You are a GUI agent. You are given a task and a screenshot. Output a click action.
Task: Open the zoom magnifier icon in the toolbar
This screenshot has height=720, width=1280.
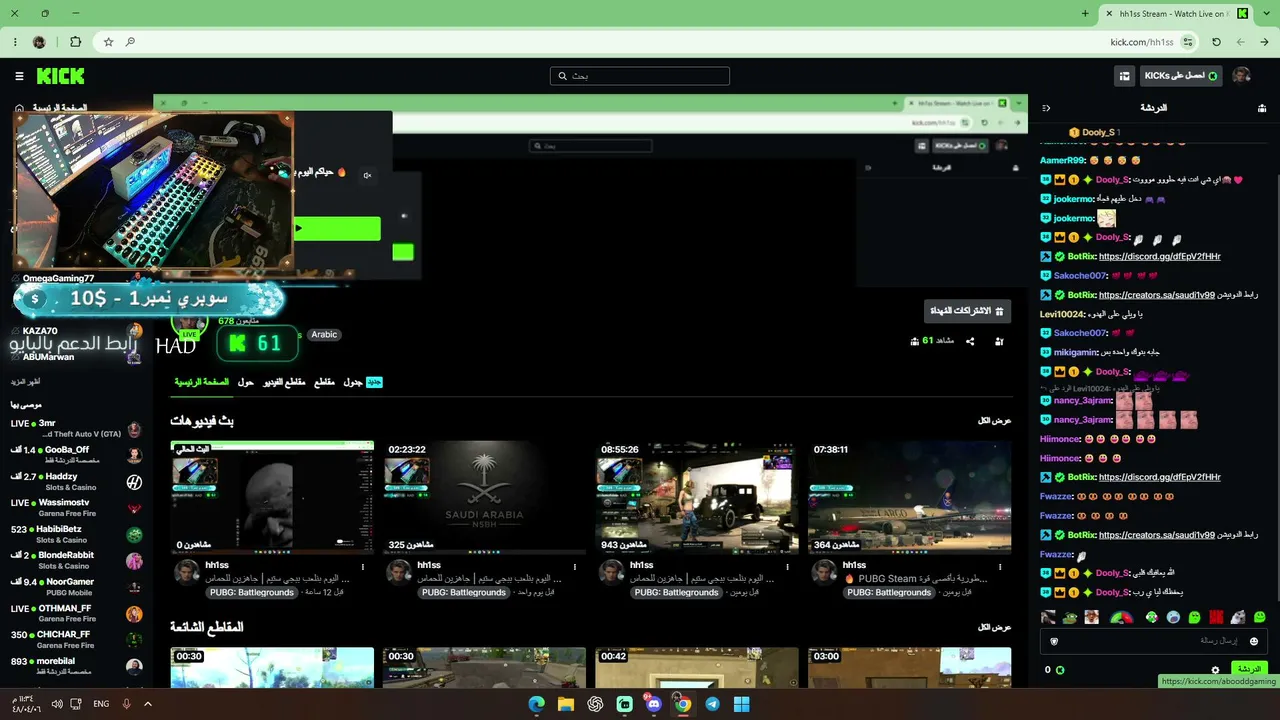(130, 42)
